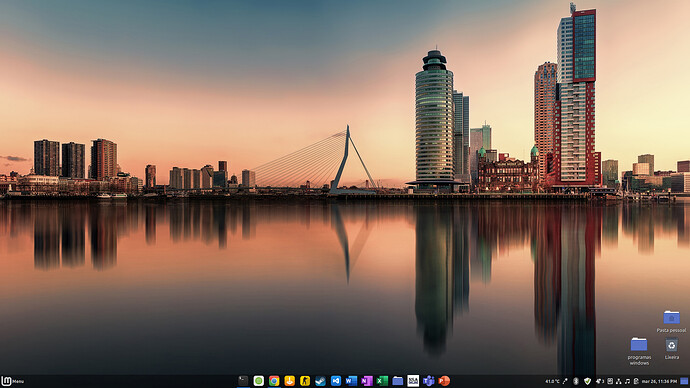The image size is (690, 388).
Task: Launch the Counter-Strike icon
Action: 305,381
